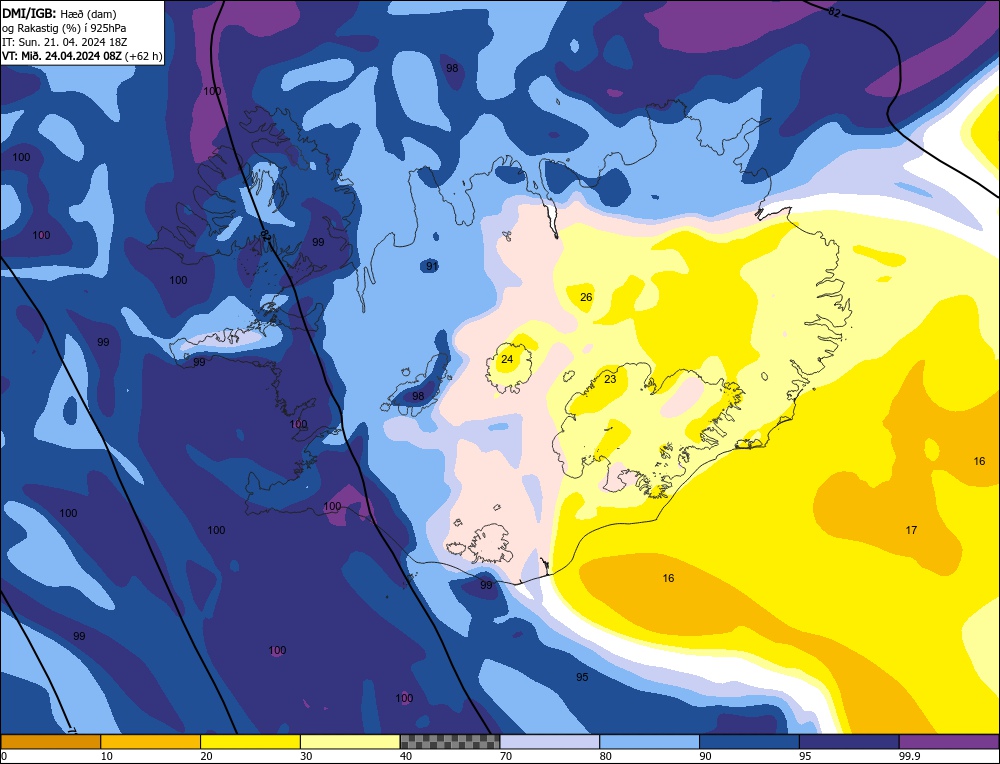
Task: Click the legend scale label '40'
Action: [x=406, y=756]
